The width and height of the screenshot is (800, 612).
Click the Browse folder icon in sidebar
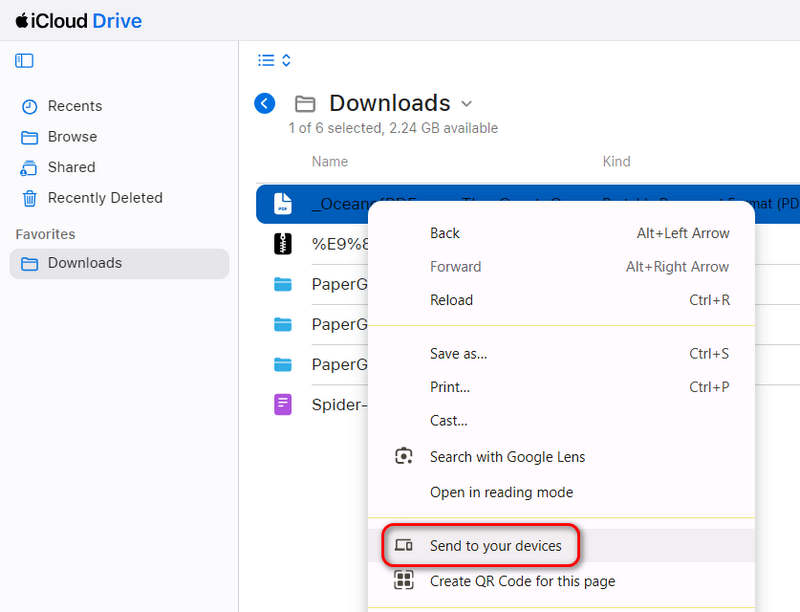30,137
